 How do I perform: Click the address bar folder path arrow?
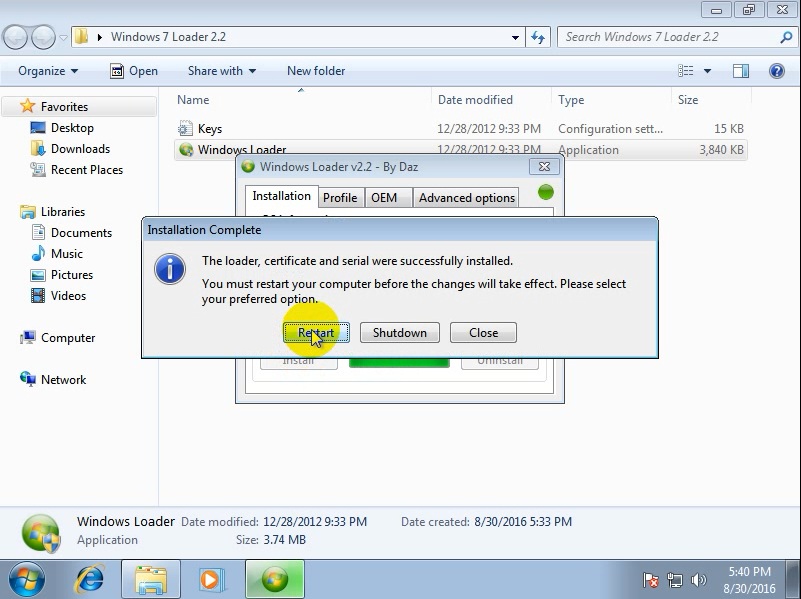click(x=100, y=37)
